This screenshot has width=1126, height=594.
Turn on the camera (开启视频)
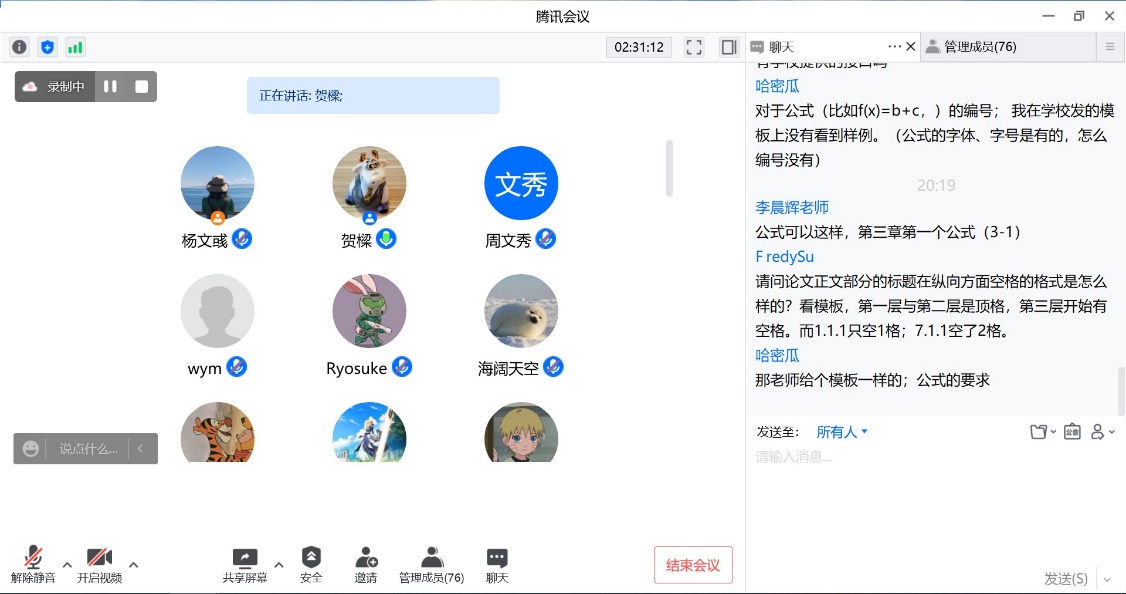pyautogui.click(x=99, y=565)
